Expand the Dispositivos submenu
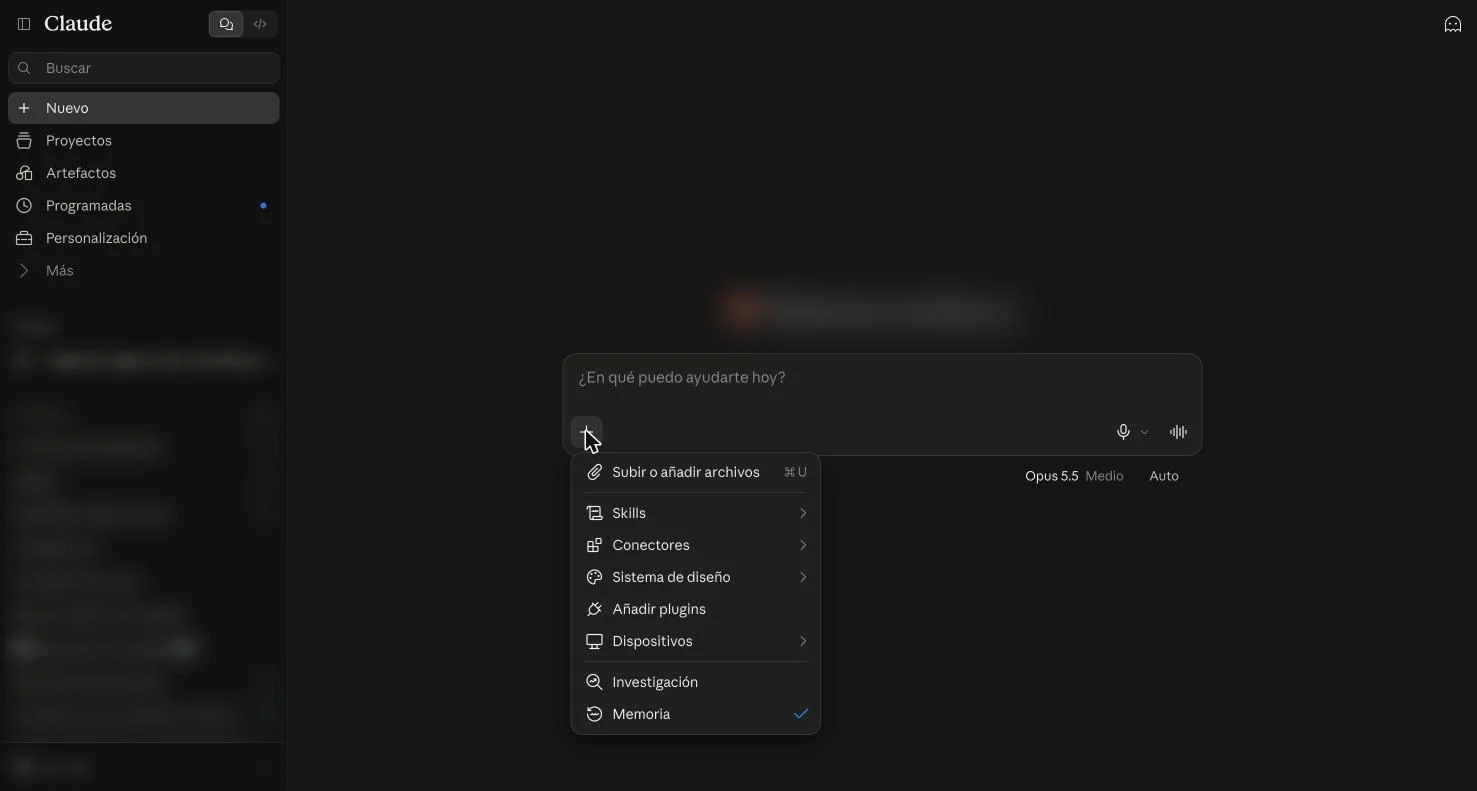This screenshot has height=791, width=1477. (x=696, y=641)
